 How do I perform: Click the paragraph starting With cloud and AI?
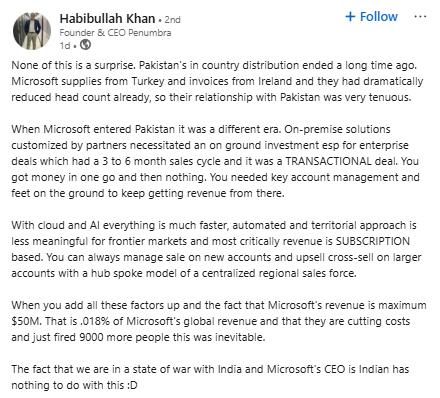(x=216, y=249)
